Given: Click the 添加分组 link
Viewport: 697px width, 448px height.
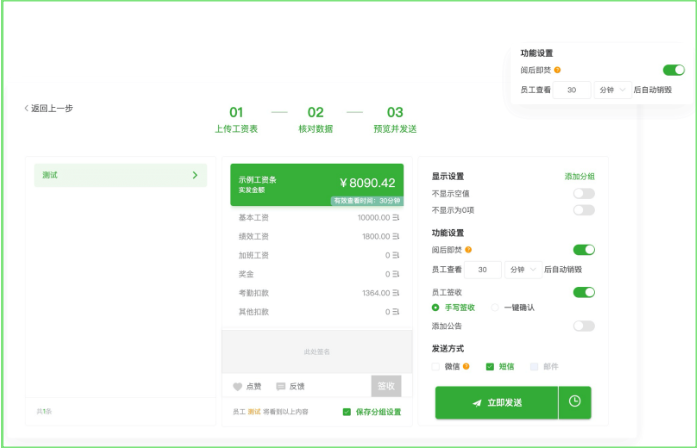Looking at the screenshot, I should (579, 176).
